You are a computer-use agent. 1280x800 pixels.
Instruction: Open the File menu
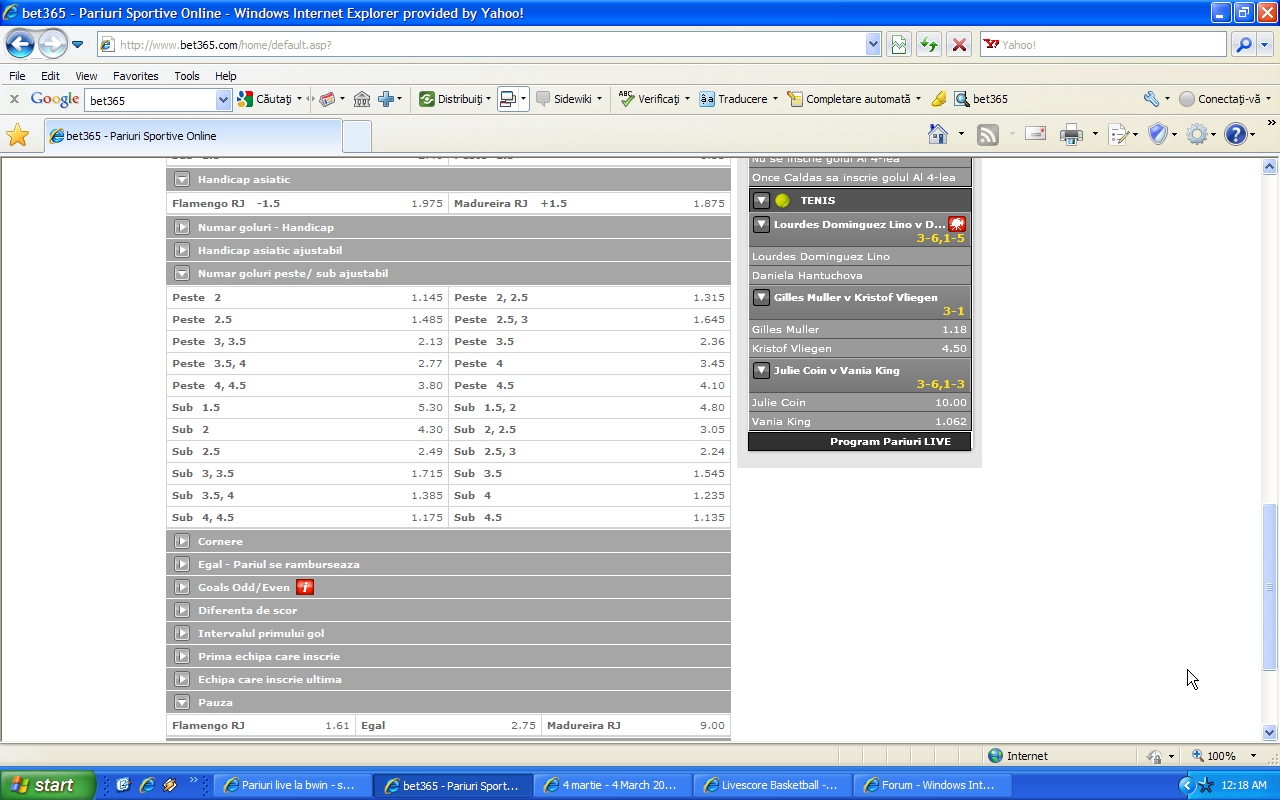pyautogui.click(x=17, y=76)
